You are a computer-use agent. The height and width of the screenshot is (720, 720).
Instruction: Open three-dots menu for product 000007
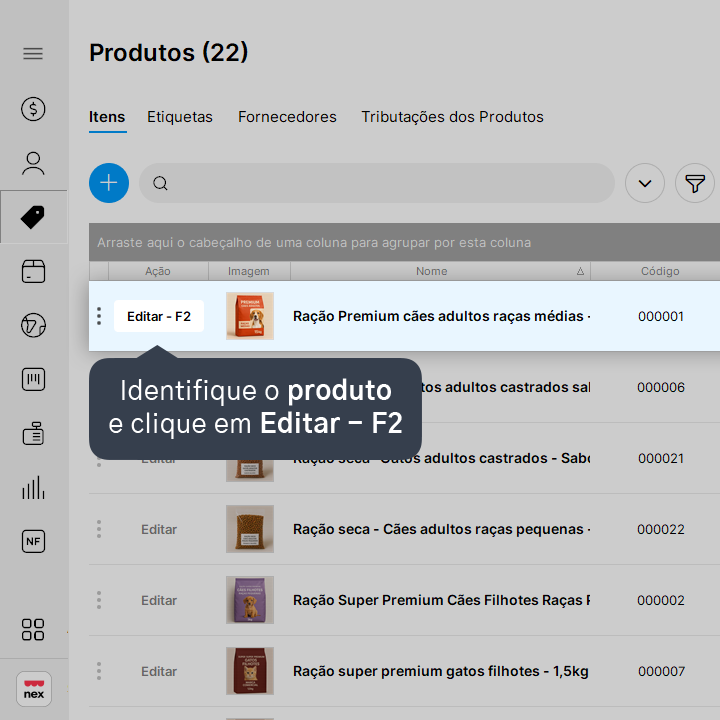pyautogui.click(x=99, y=671)
